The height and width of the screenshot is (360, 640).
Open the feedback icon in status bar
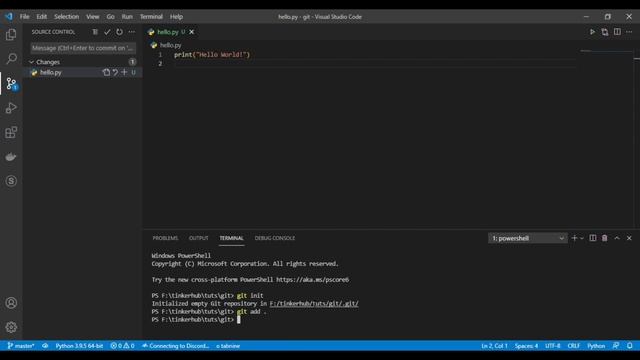pyautogui.click(x=616, y=346)
